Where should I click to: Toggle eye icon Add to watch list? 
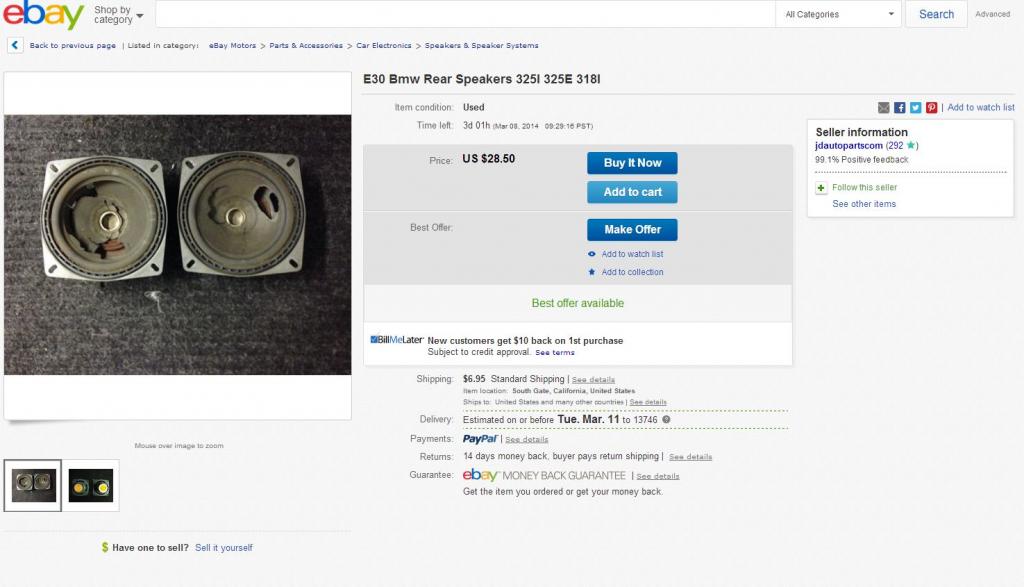pyautogui.click(x=592, y=254)
